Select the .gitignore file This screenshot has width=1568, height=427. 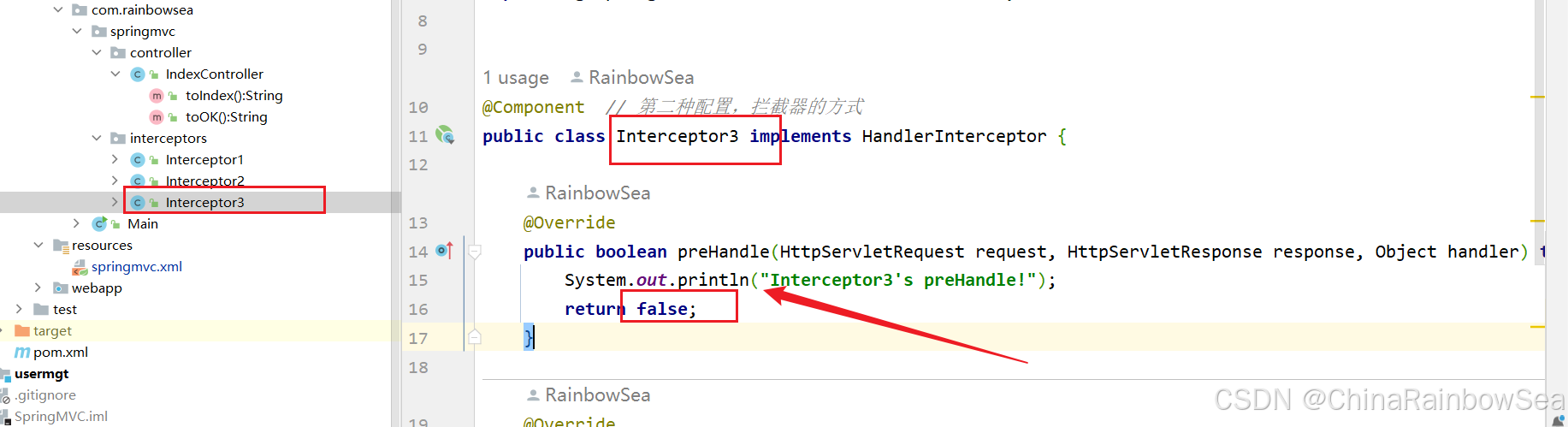pyautogui.click(x=45, y=395)
